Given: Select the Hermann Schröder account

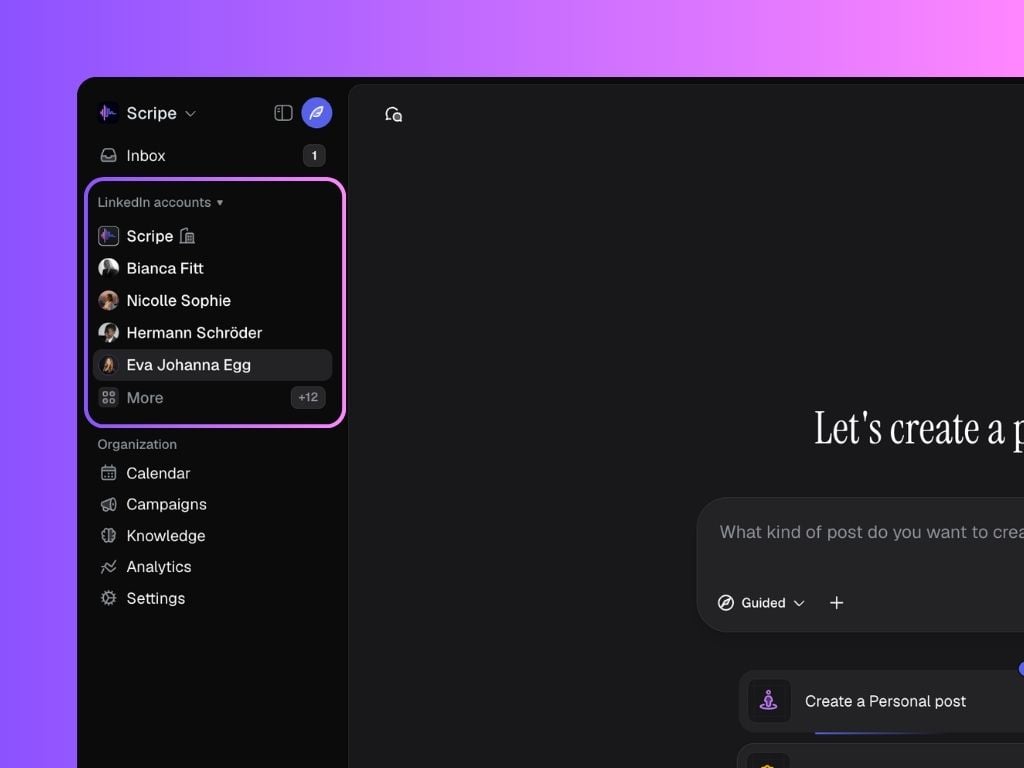Looking at the screenshot, I should coord(212,332).
